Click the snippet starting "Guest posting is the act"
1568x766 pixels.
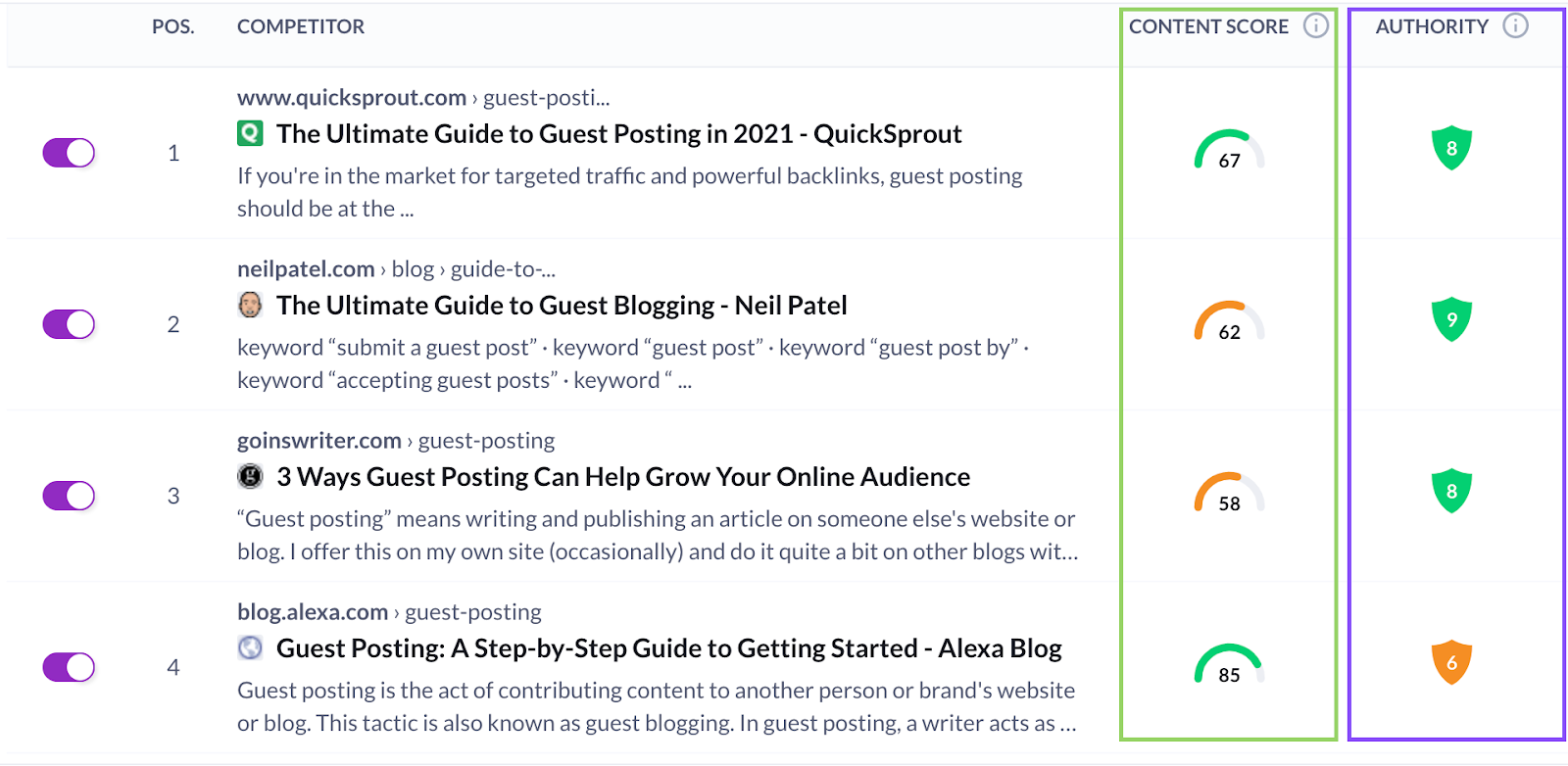click(658, 706)
